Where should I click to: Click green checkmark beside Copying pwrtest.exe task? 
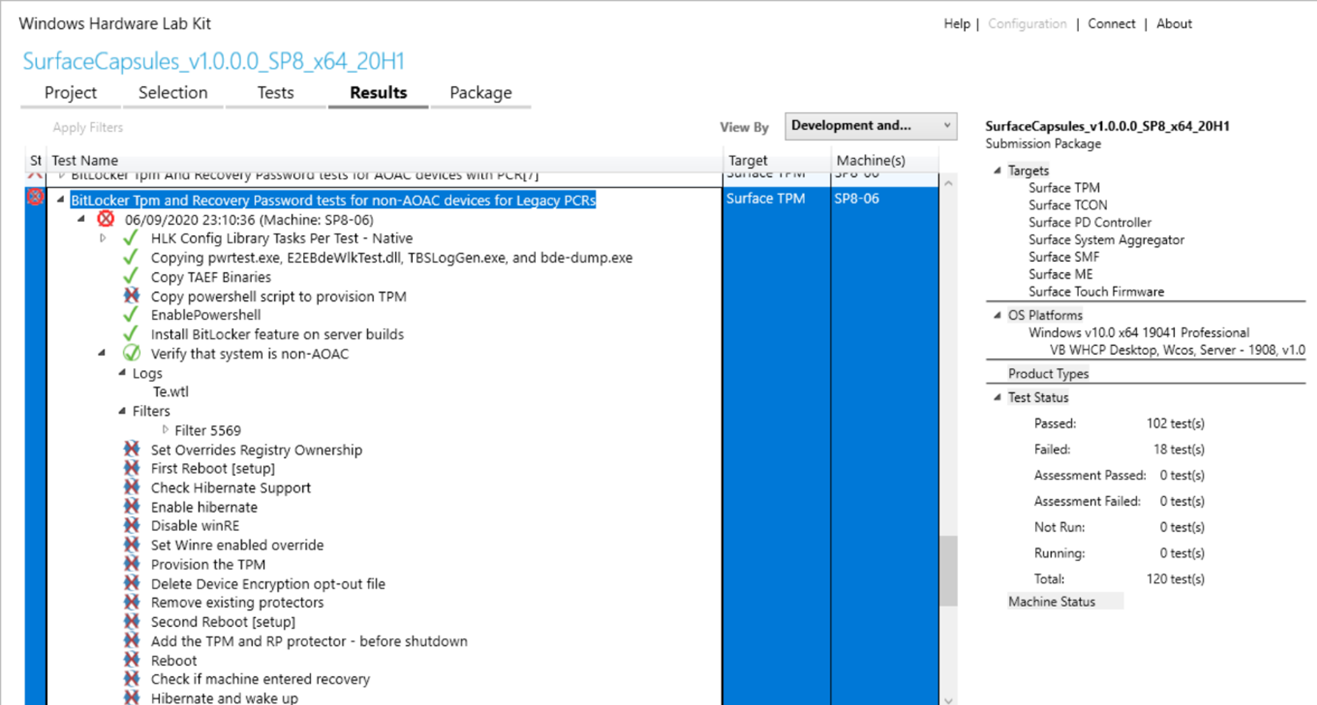pyautogui.click(x=130, y=257)
